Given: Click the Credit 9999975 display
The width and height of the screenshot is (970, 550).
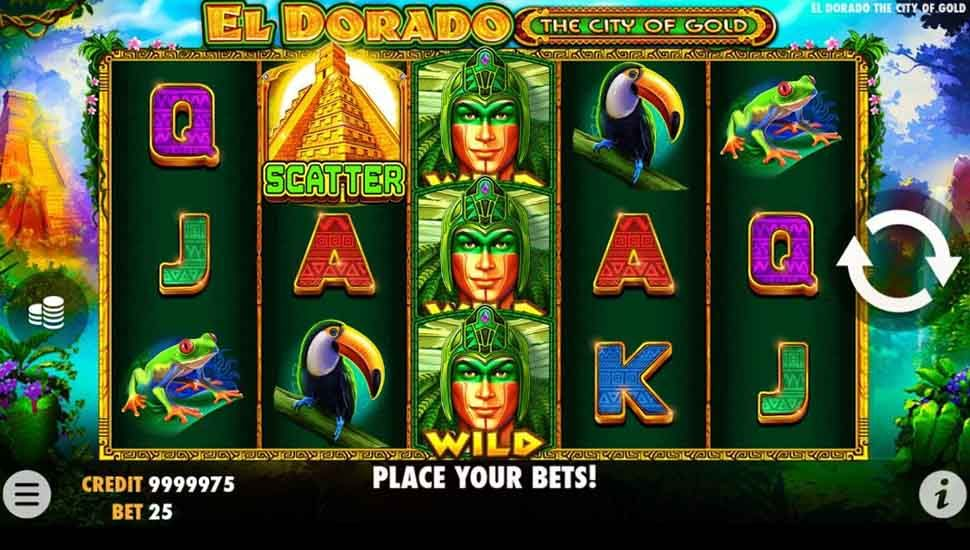Looking at the screenshot, I should (158, 484).
